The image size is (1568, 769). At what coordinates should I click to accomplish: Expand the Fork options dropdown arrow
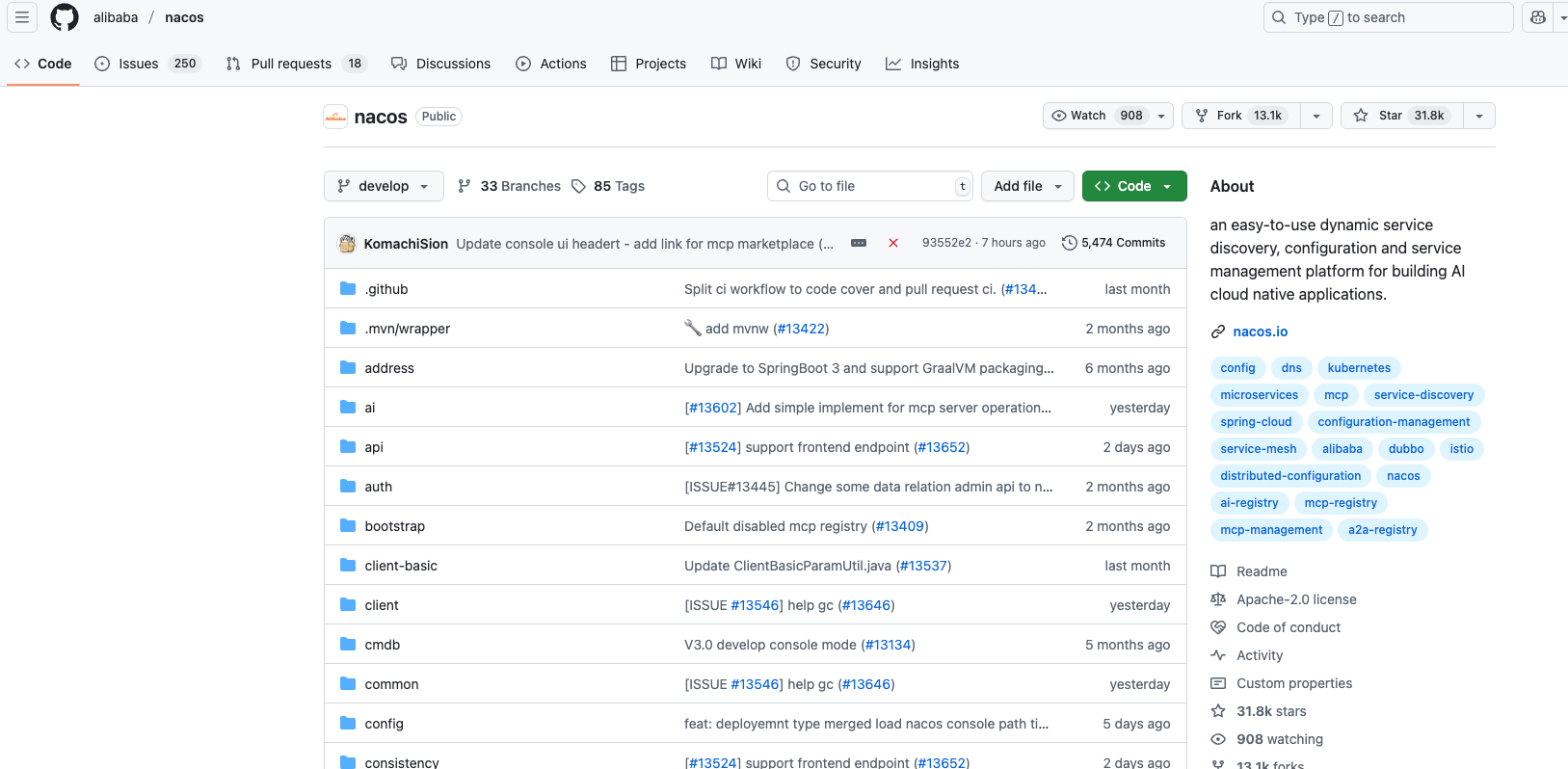[x=1316, y=116]
